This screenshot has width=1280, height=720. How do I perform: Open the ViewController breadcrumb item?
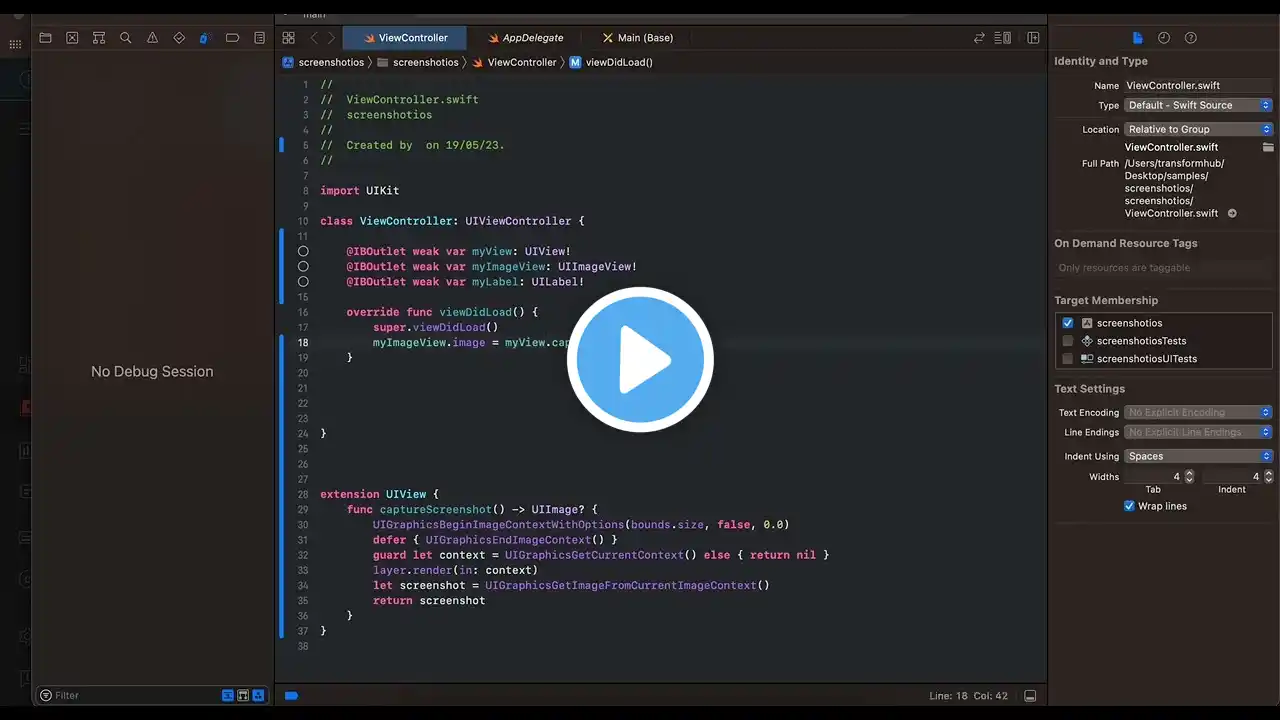pyautogui.click(x=514, y=62)
